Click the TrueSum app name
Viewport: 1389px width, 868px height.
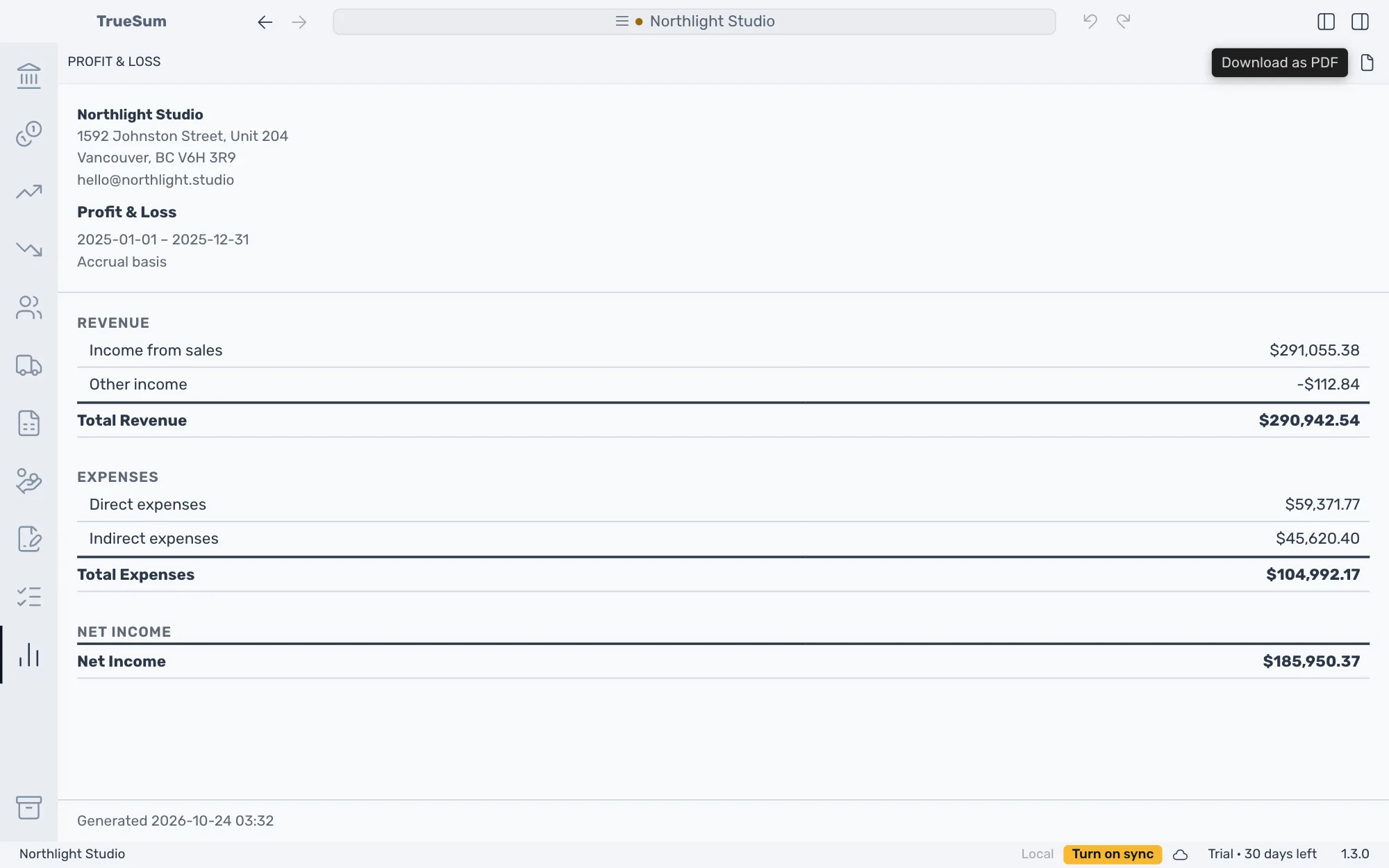coord(131,22)
